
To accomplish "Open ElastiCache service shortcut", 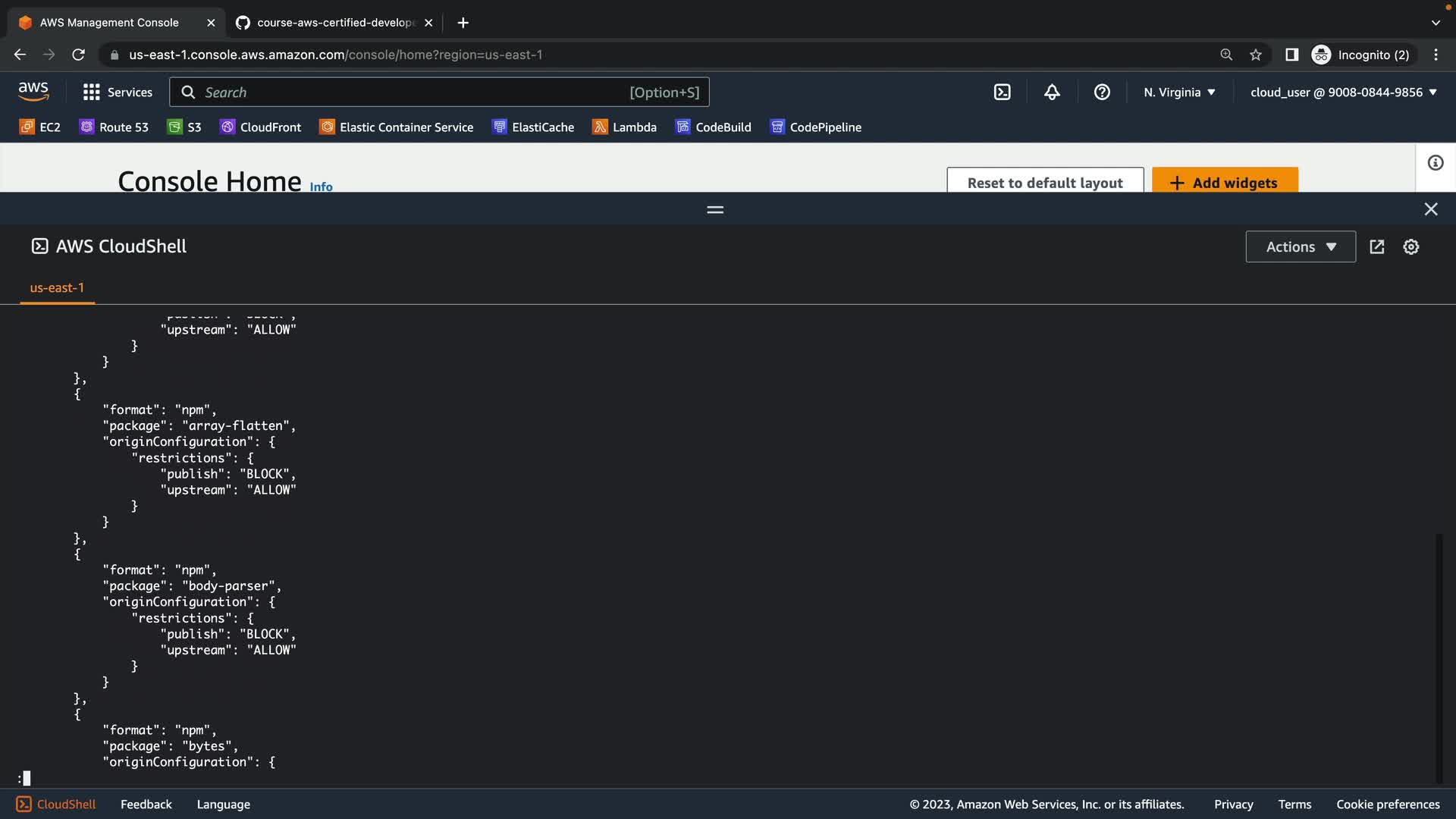I will point(532,127).
